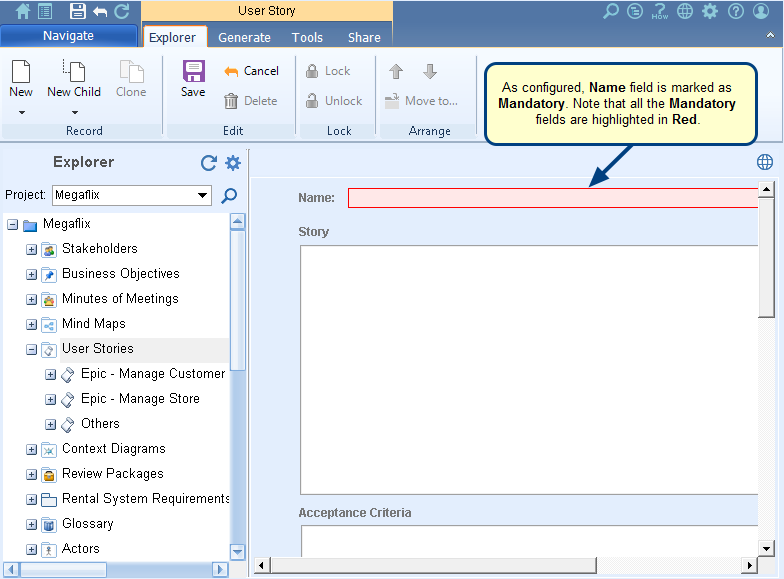Click the Move to... button
The width and height of the screenshot is (784, 579).
pos(421,101)
